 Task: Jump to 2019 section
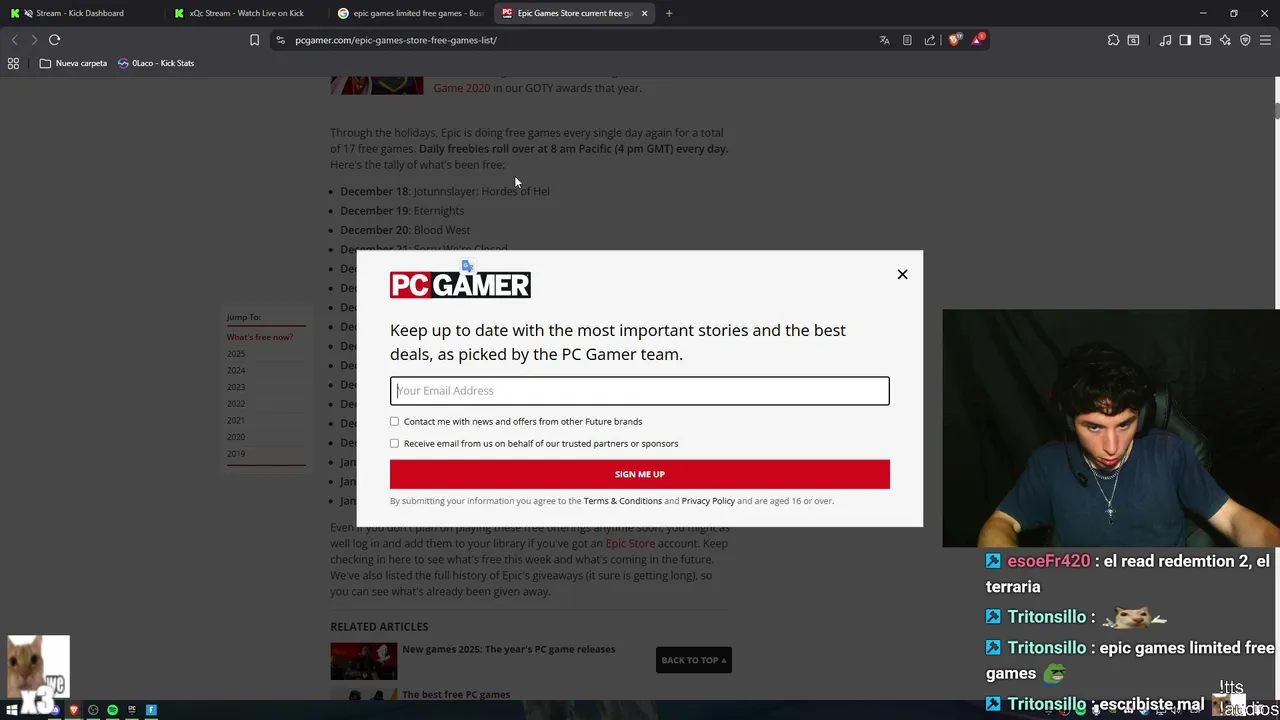pyautogui.click(x=236, y=454)
